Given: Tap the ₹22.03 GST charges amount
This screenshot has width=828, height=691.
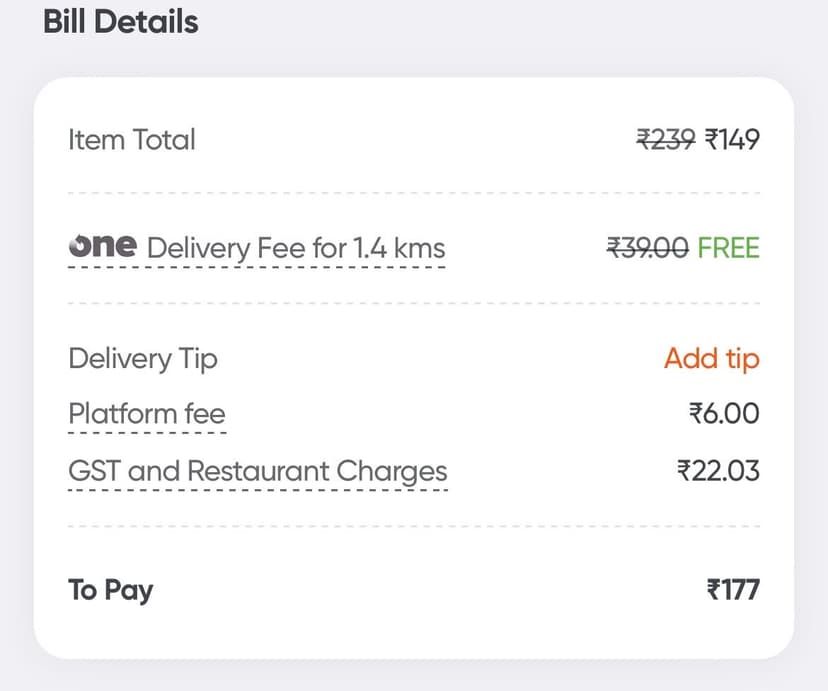Looking at the screenshot, I should pyautogui.click(x=718, y=470).
